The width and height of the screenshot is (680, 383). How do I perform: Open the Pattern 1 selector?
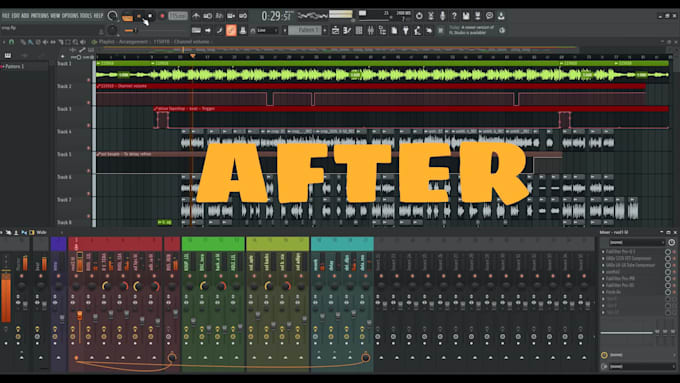(304, 30)
